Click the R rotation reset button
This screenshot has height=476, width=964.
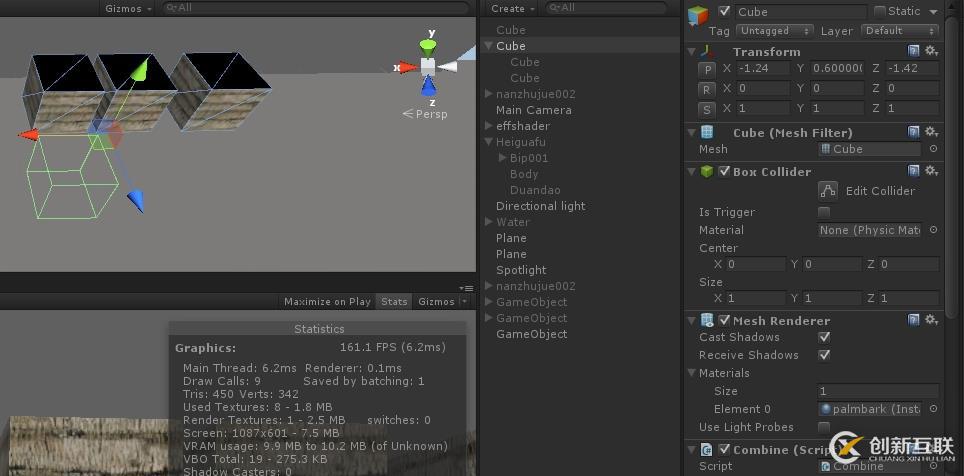click(706, 89)
